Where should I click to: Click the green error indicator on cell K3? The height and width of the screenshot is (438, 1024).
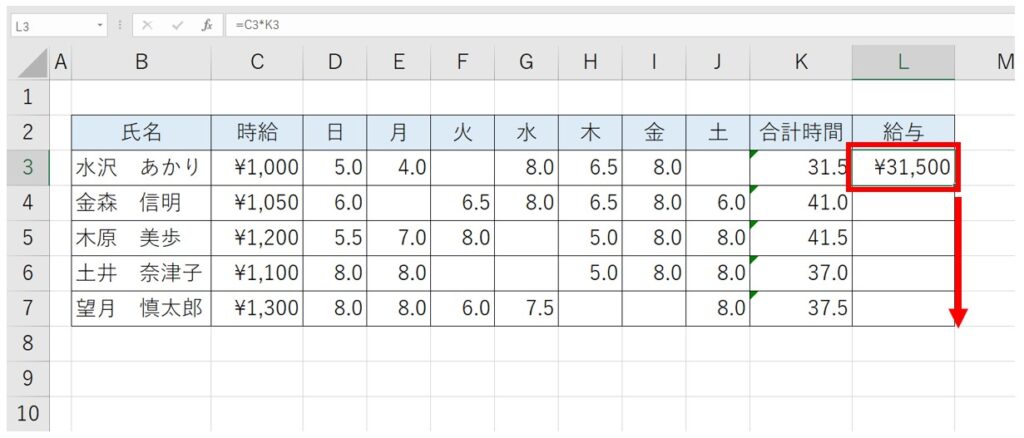[x=755, y=152]
